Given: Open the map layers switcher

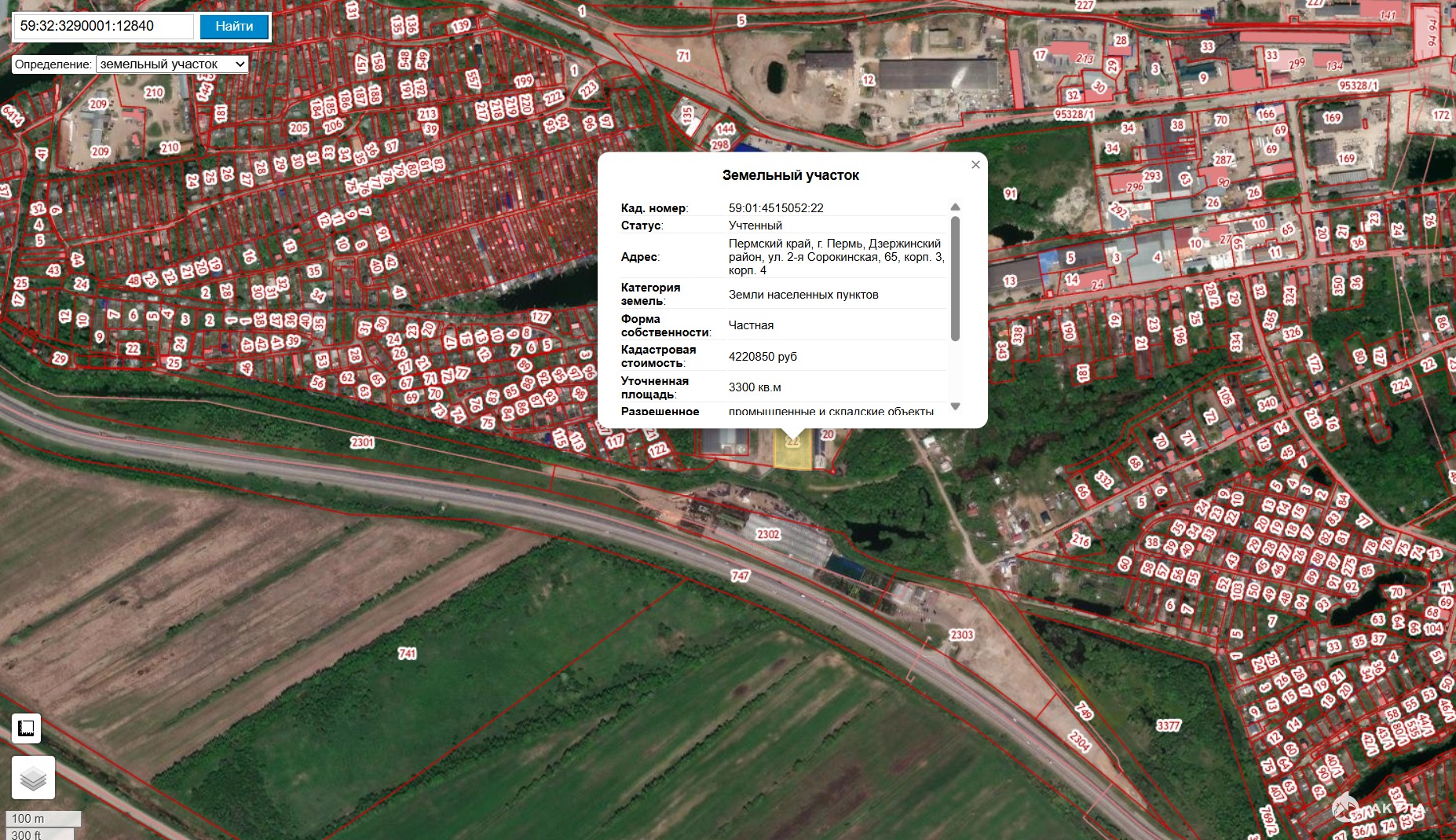Looking at the screenshot, I should (33, 777).
